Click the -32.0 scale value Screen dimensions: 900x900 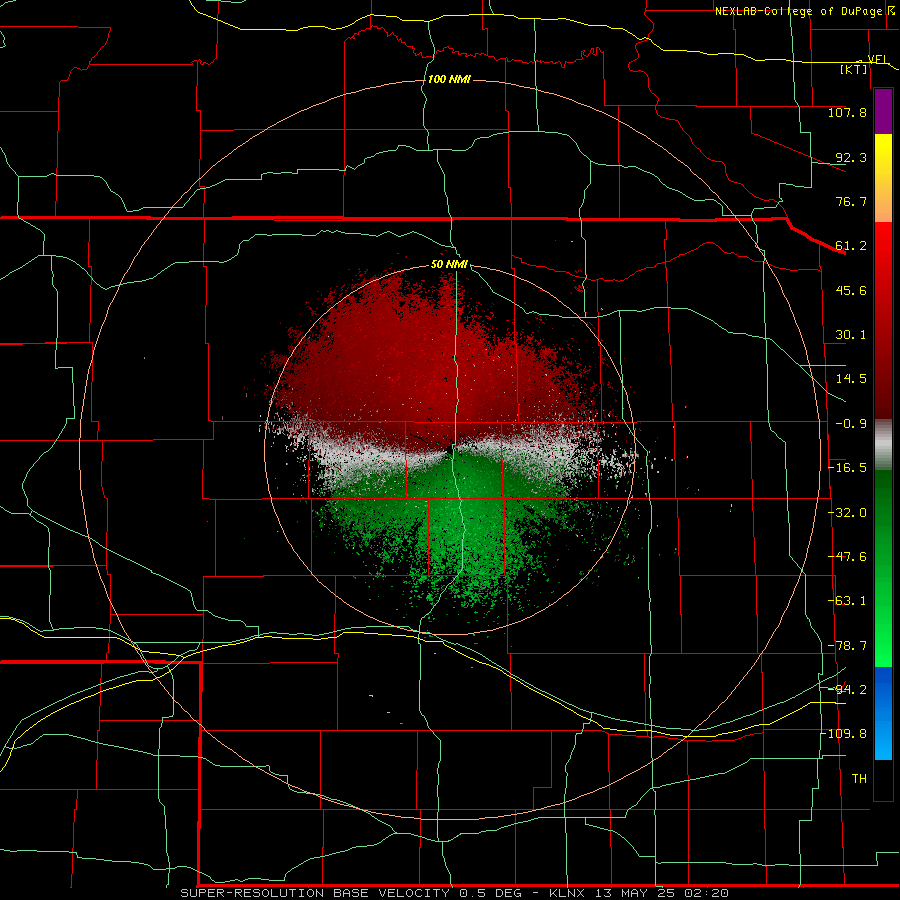pyautogui.click(x=847, y=513)
